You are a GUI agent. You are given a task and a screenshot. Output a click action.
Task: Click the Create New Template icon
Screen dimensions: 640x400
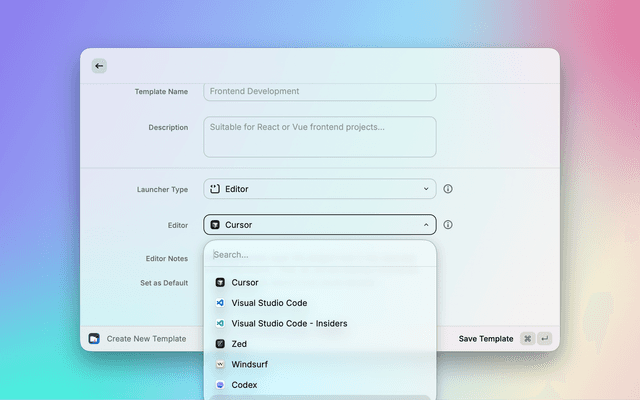94,339
